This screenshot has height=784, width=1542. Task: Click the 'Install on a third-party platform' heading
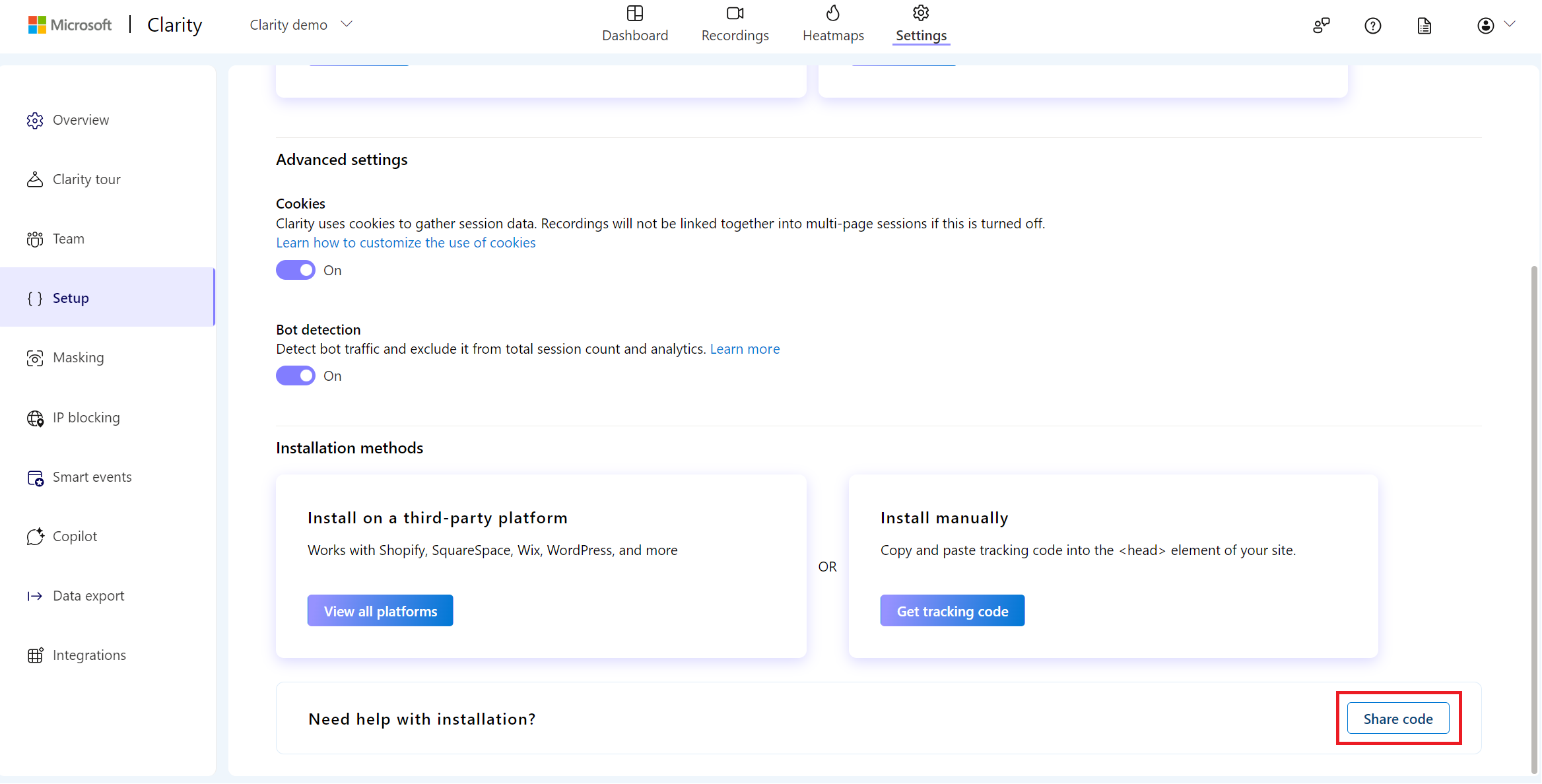(437, 518)
